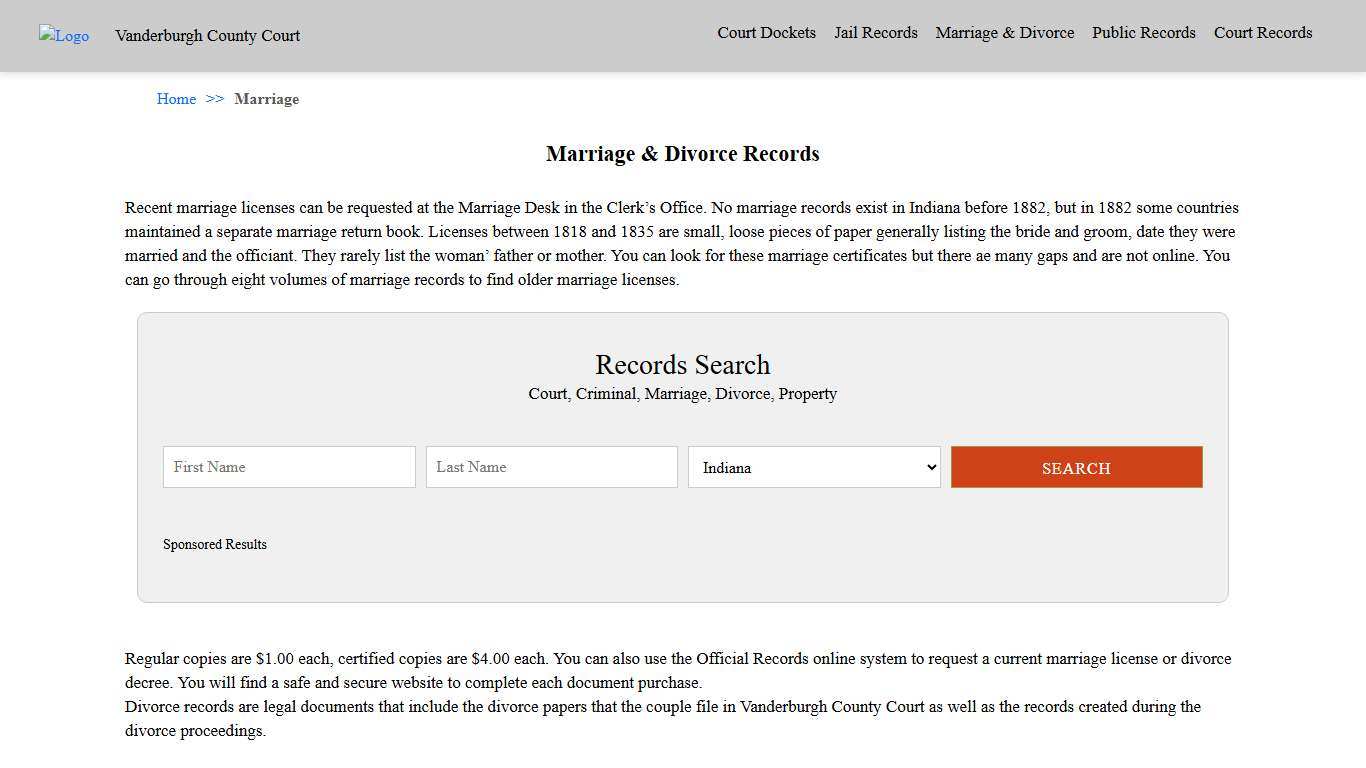Viewport: 1366px width, 768px height.
Task: Open the Court Records navigation item
Action: pos(1262,32)
